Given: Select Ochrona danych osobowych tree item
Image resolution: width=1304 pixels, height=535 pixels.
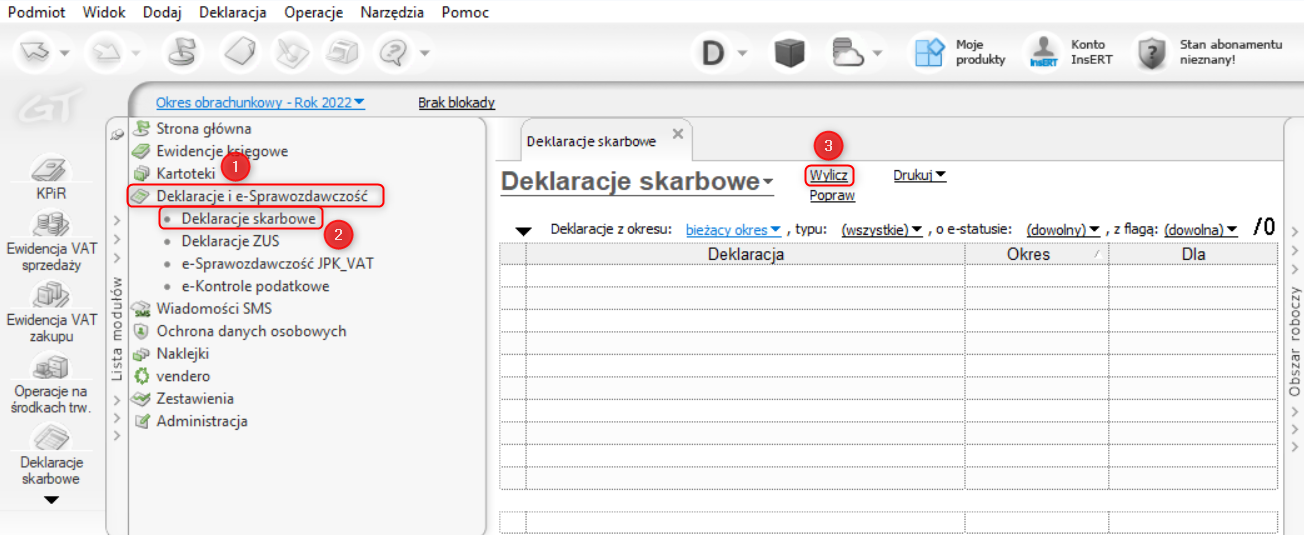Looking at the screenshot, I should click(x=251, y=331).
